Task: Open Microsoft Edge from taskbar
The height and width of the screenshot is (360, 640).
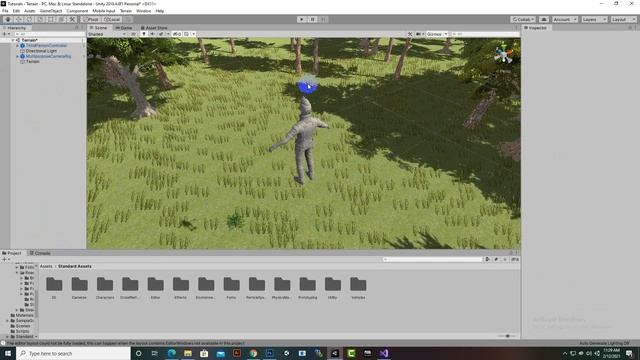Action: point(171,353)
